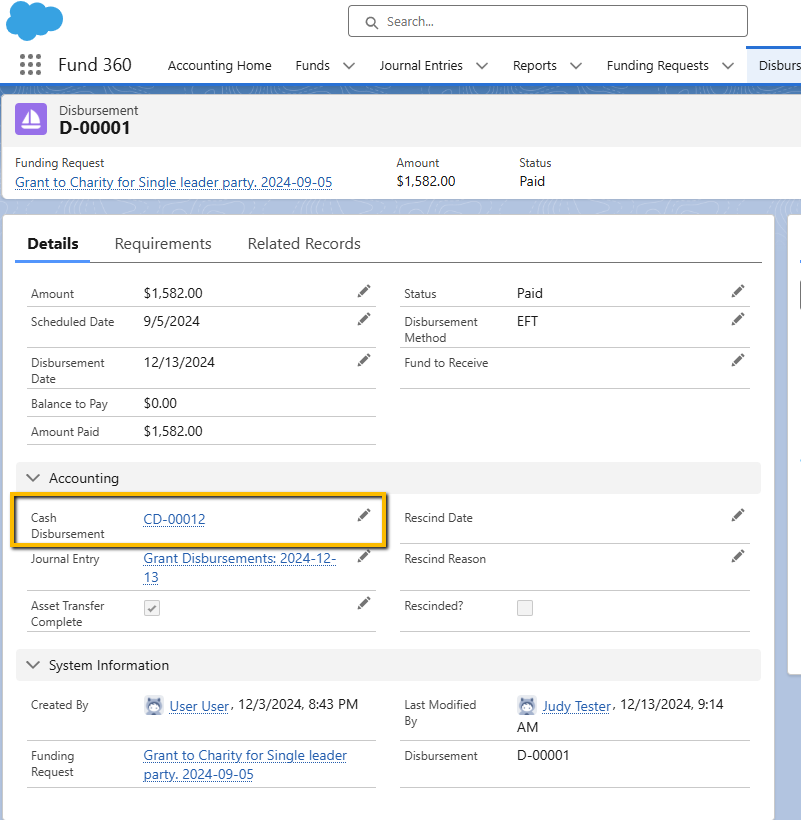Open the Funding Requests nav item

(x=658, y=65)
